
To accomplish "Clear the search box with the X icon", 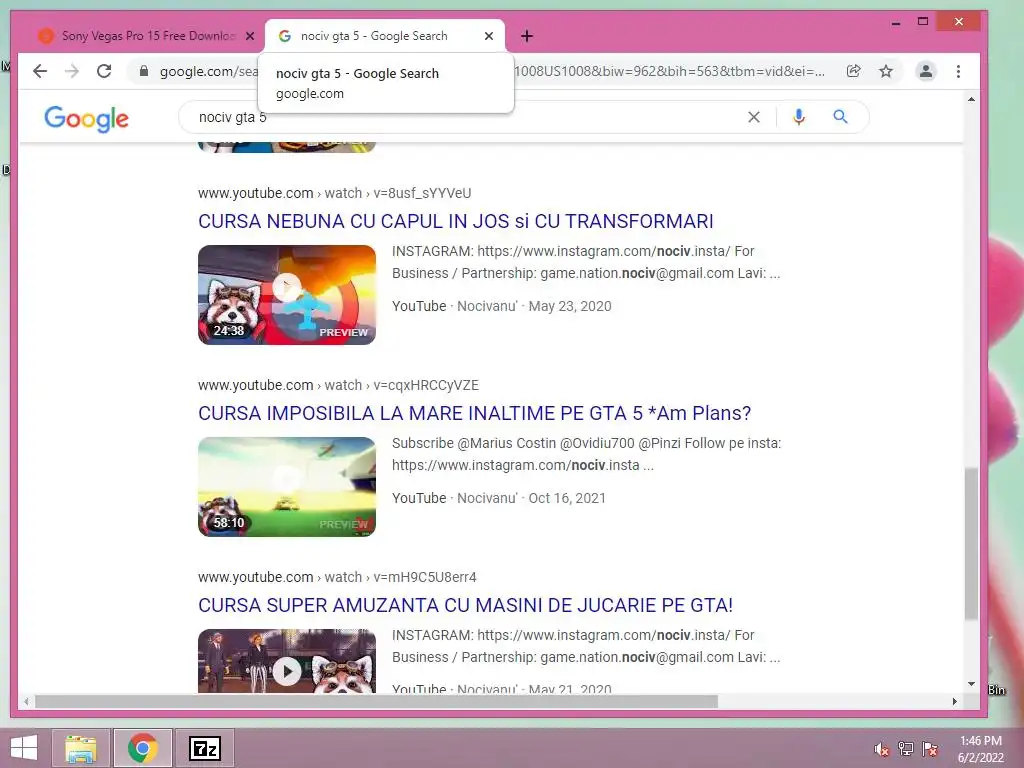I will [754, 117].
